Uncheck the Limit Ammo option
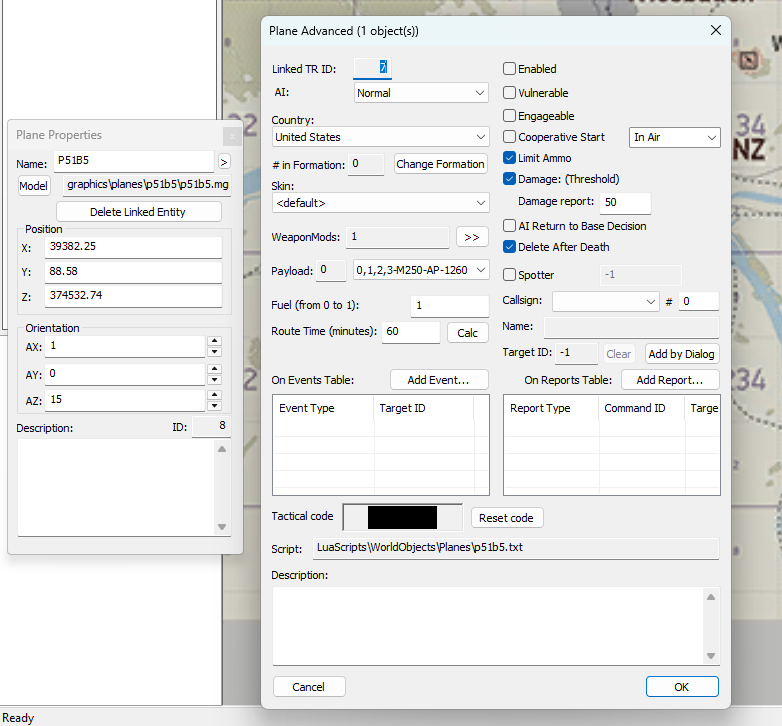This screenshot has height=726, width=782. 510,158
